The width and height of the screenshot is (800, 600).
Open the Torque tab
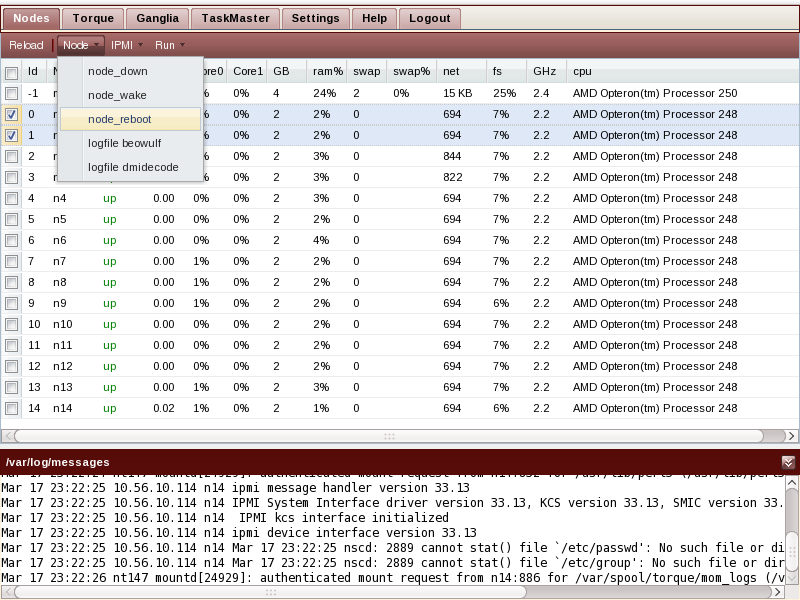93,18
